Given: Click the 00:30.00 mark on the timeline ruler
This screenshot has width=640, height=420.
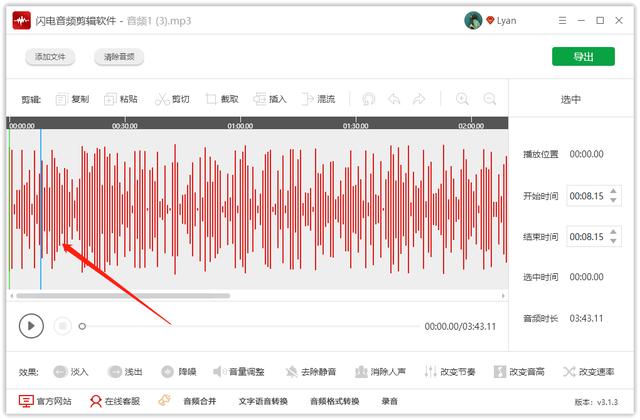Looking at the screenshot, I should [x=124, y=126].
